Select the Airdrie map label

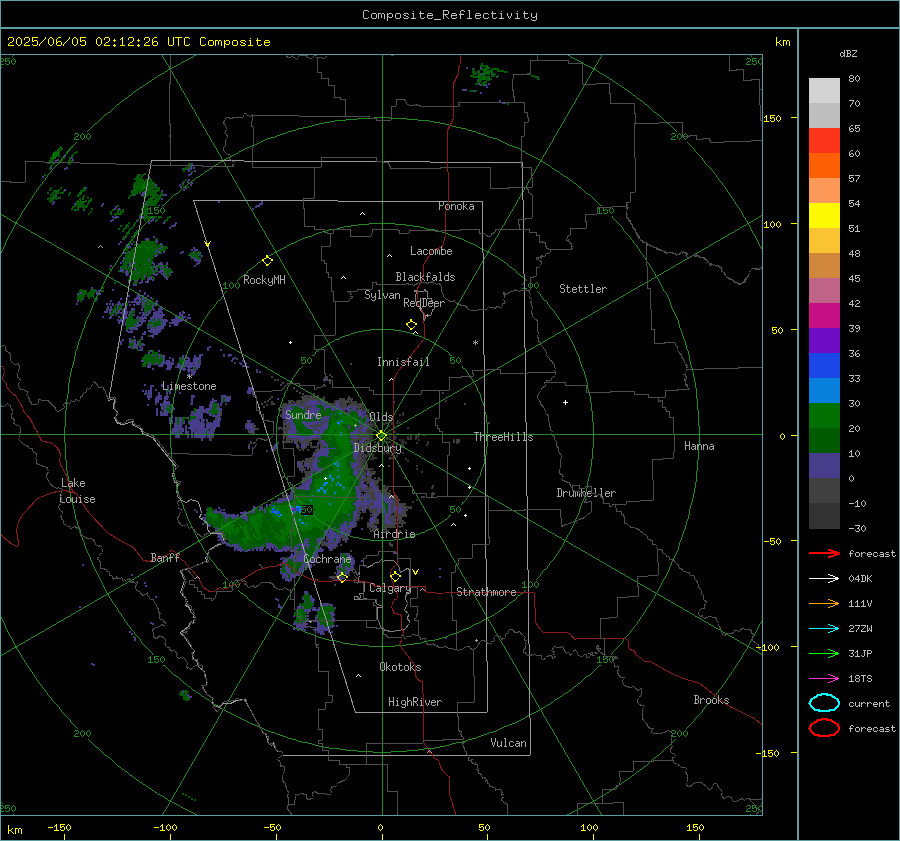click(x=394, y=534)
